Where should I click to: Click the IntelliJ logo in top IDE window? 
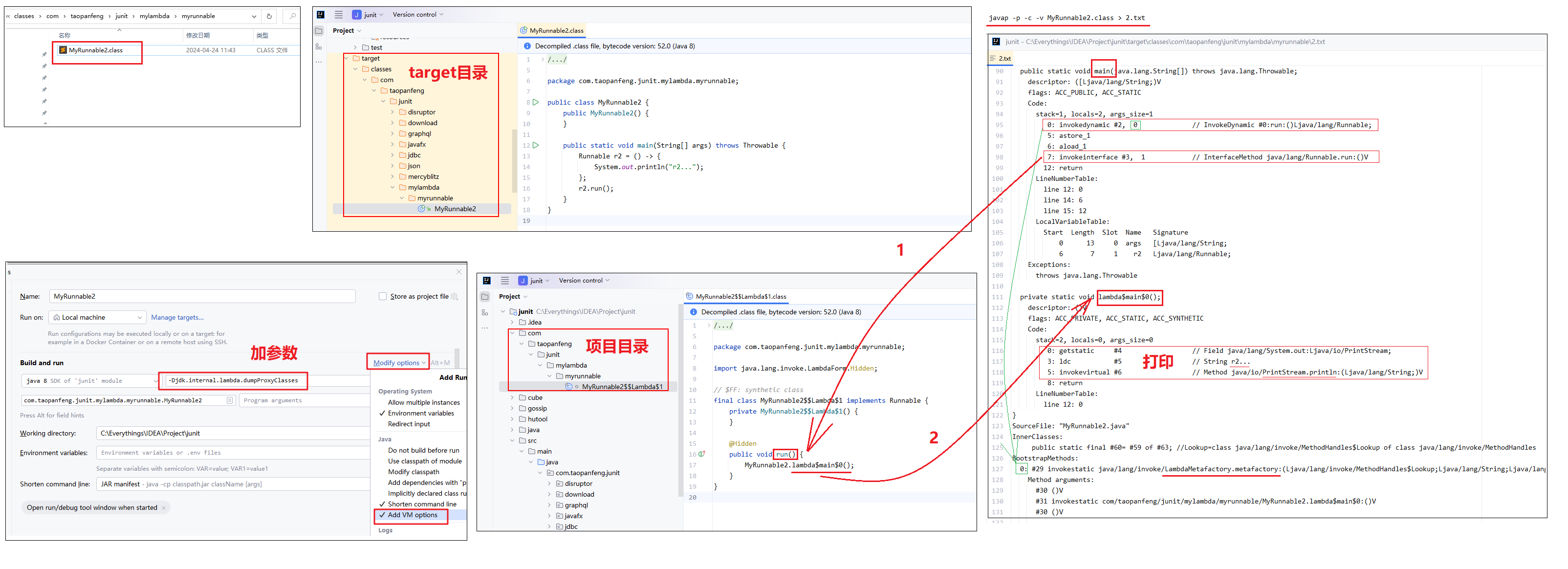[320, 15]
